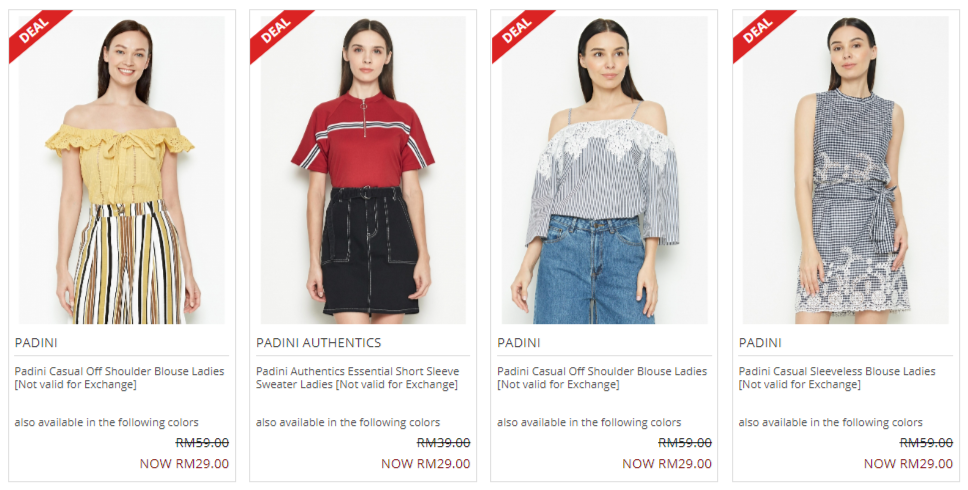Click the crossed-out RM39.00 original price
This screenshot has height=490, width=968.
coord(443,442)
